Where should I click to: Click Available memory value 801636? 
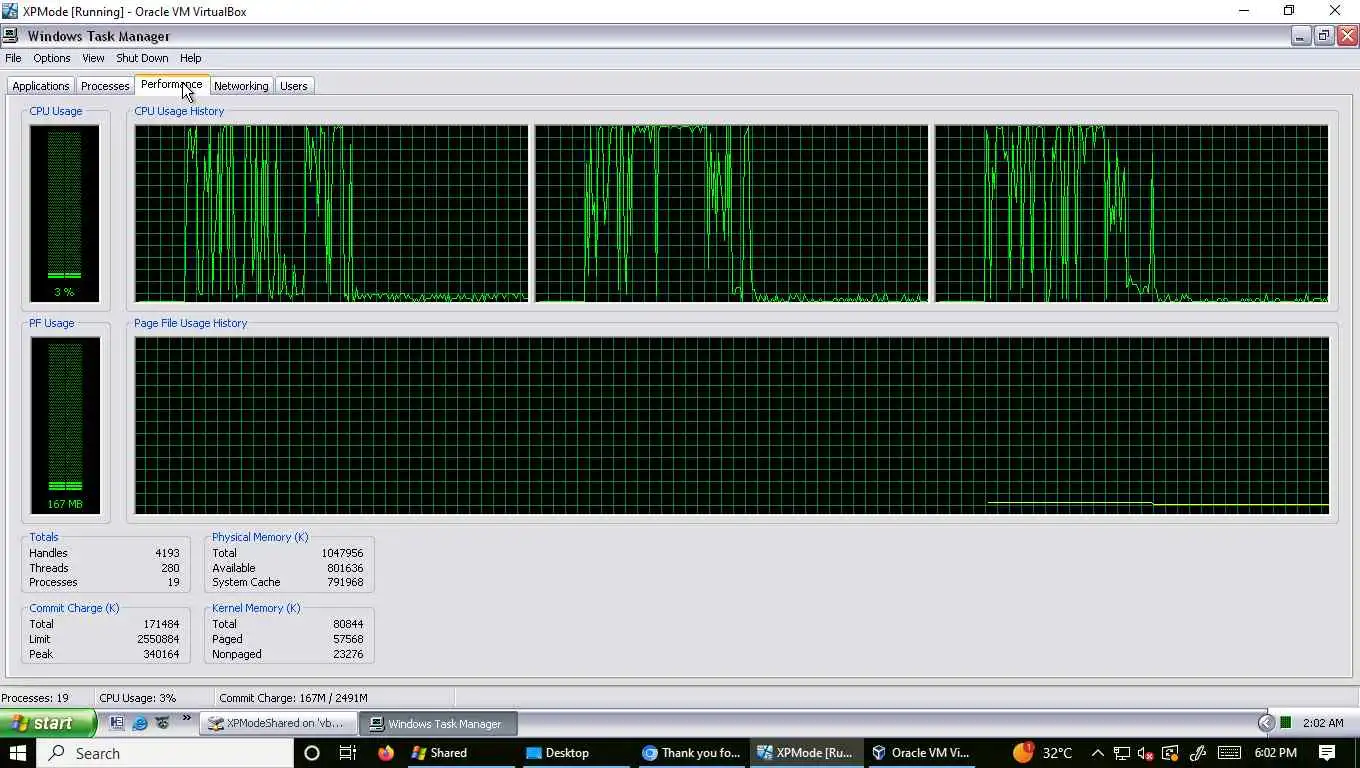point(345,568)
